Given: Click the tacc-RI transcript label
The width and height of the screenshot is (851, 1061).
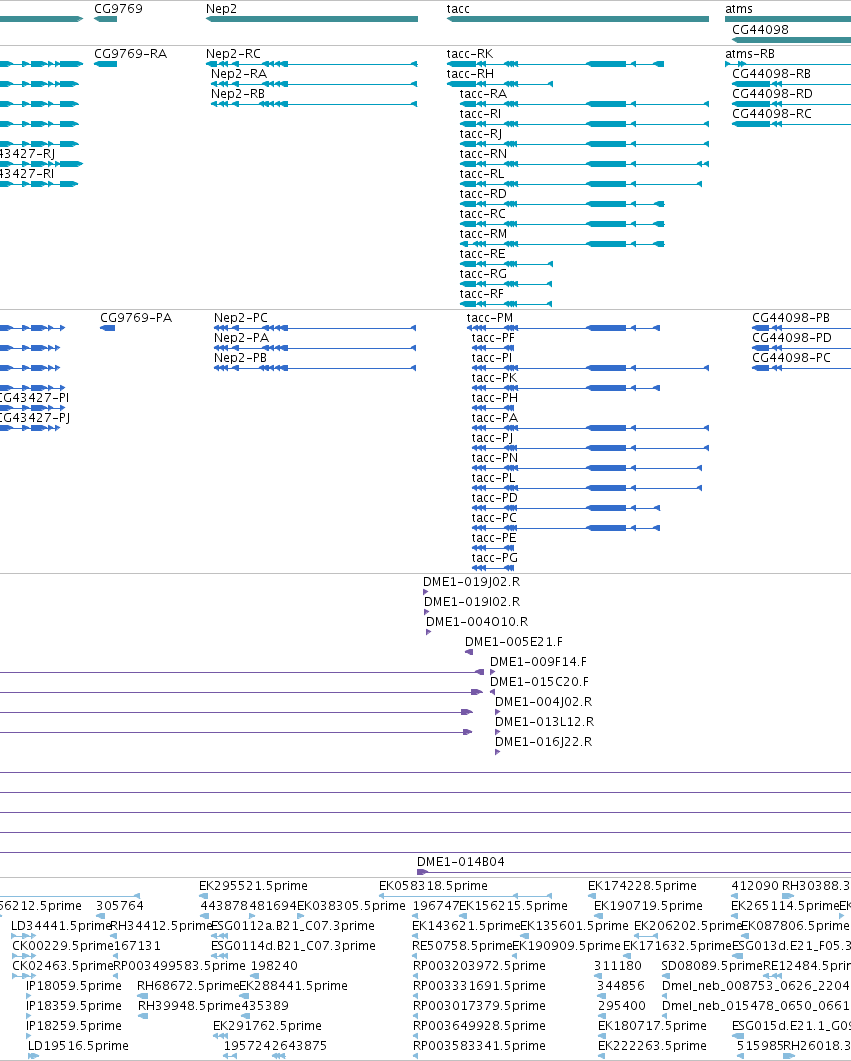Looking at the screenshot, I should [480, 114].
